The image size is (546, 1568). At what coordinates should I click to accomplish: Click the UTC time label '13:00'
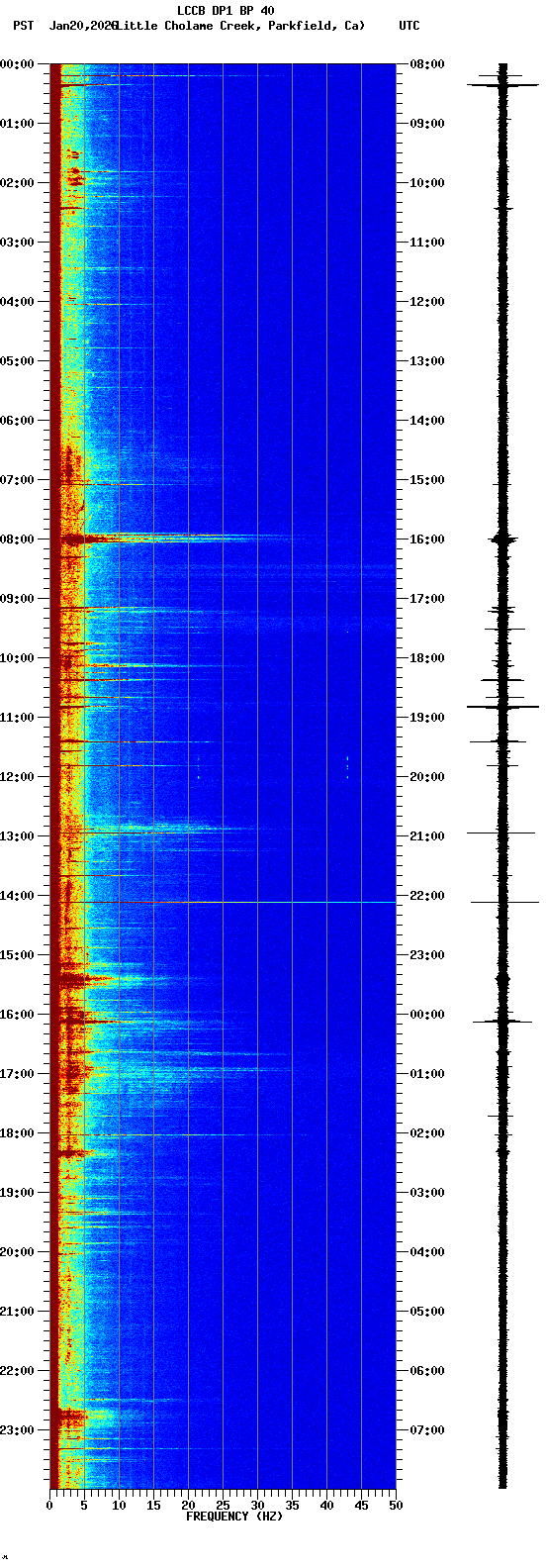(427, 361)
